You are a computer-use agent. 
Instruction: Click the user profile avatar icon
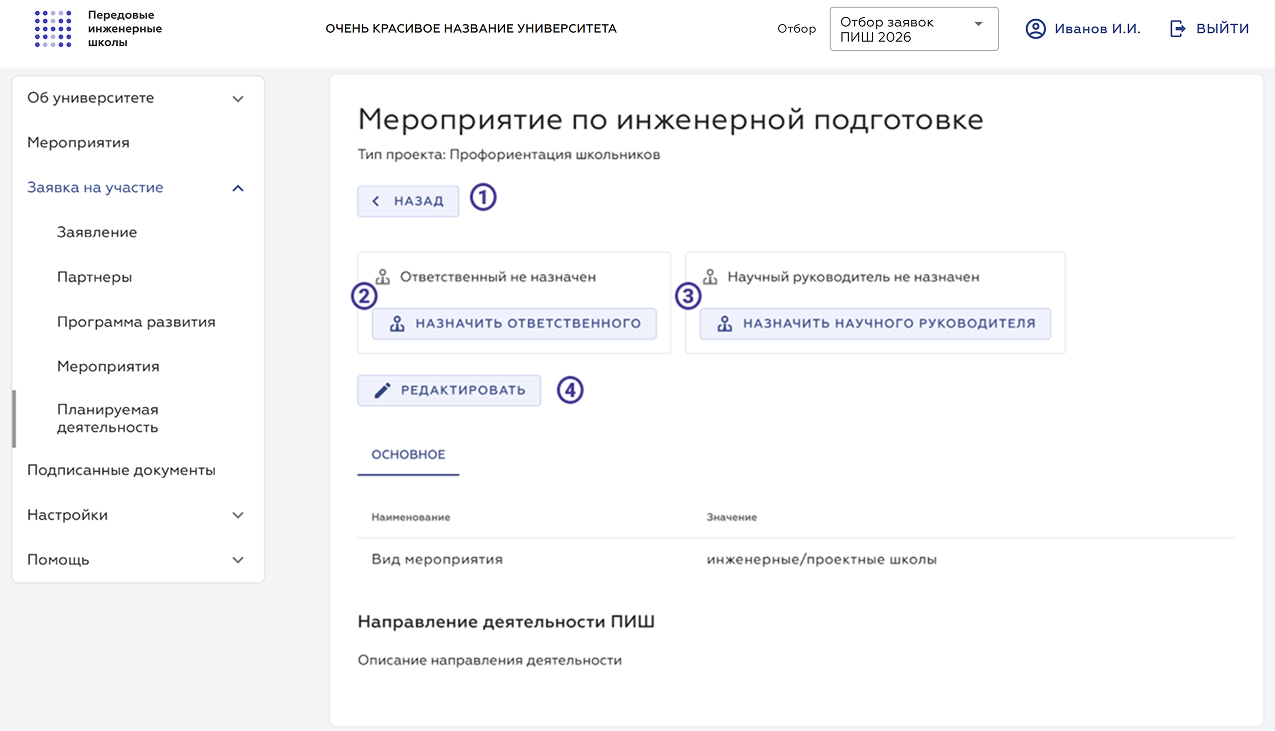click(x=1035, y=29)
